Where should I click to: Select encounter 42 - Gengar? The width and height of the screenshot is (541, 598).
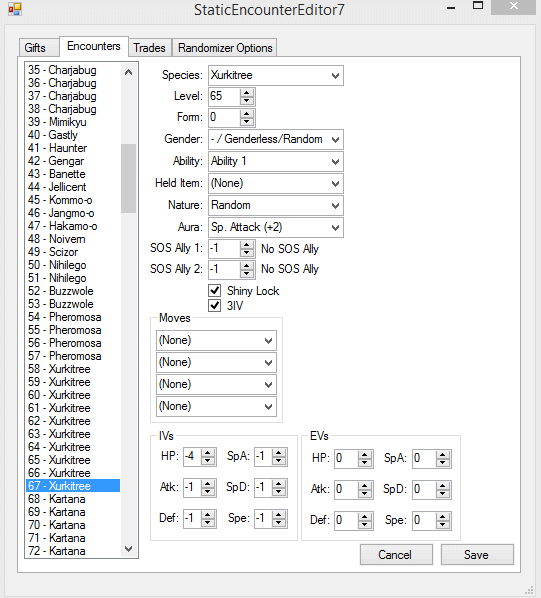click(x=73, y=161)
